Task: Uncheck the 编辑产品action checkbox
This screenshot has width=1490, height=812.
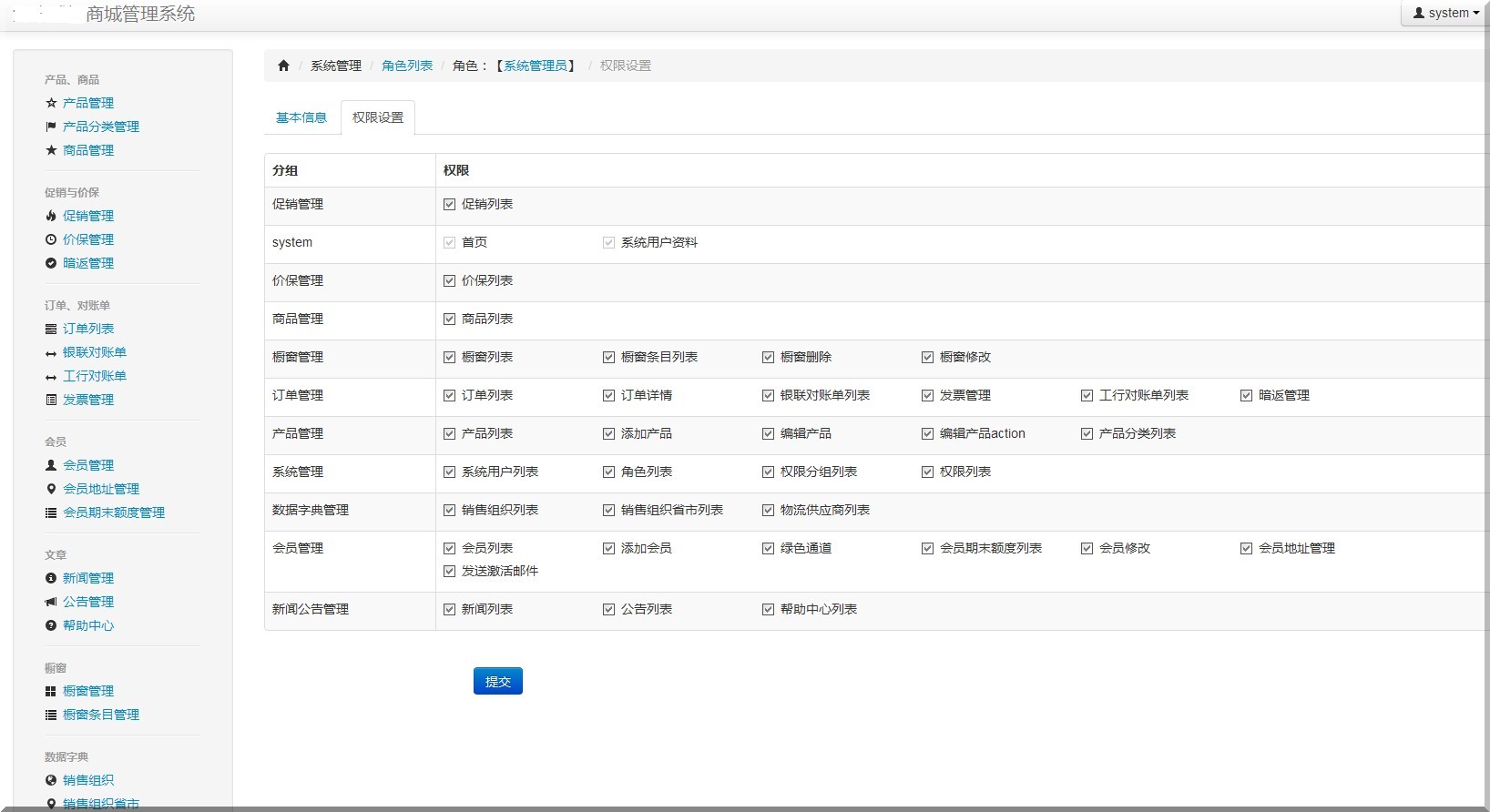Action: point(927,434)
